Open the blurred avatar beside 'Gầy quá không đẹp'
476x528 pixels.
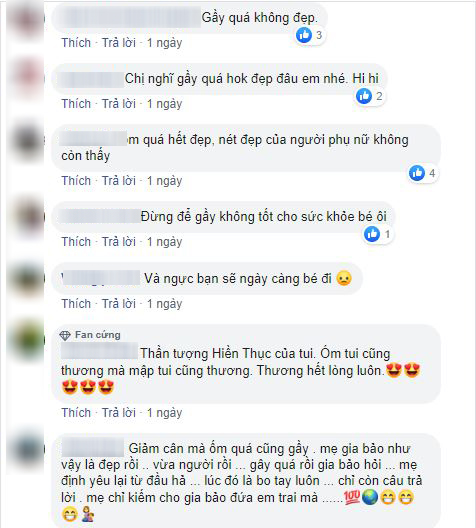point(26,19)
